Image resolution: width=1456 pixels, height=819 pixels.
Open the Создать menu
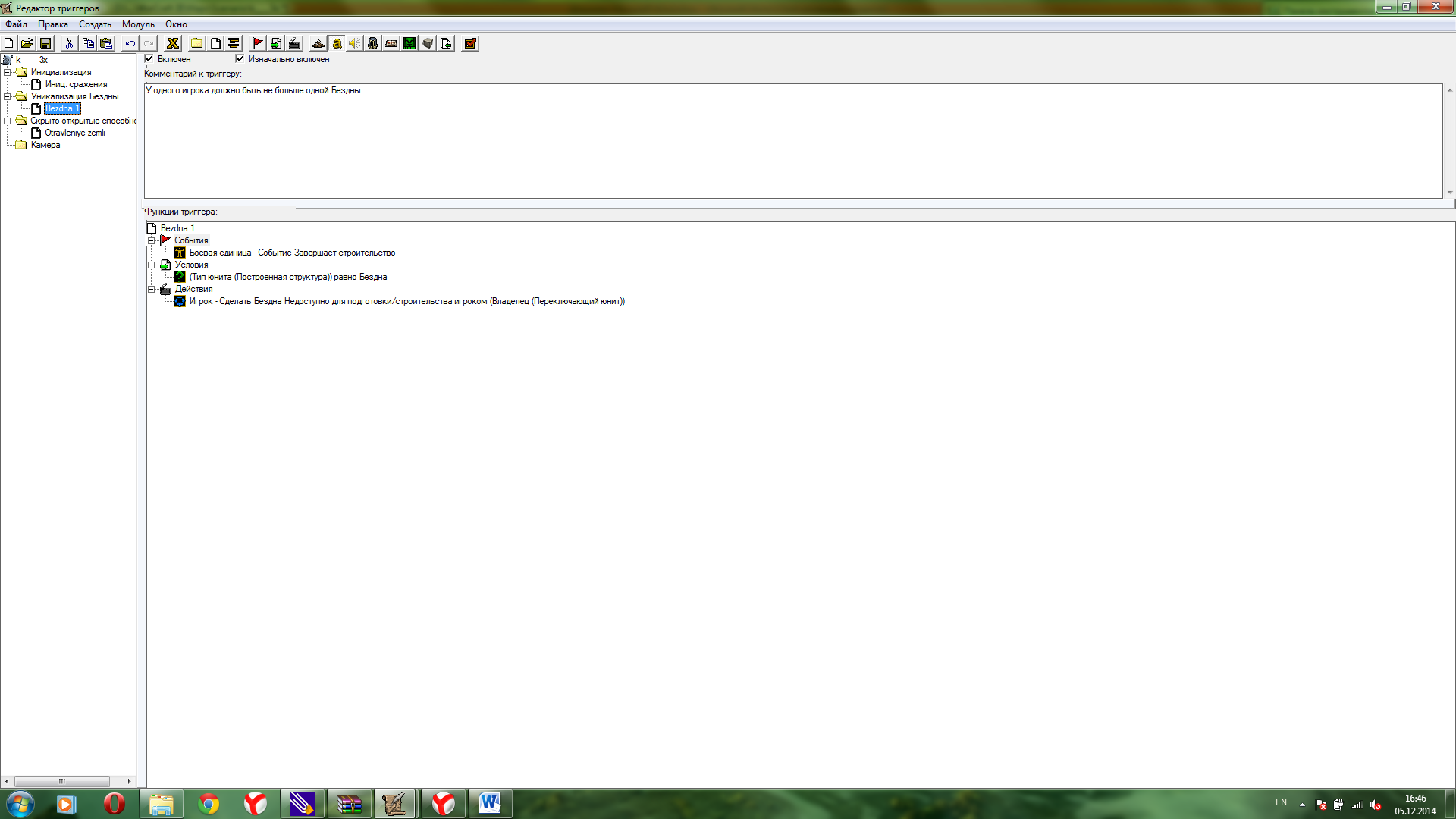[x=95, y=24]
